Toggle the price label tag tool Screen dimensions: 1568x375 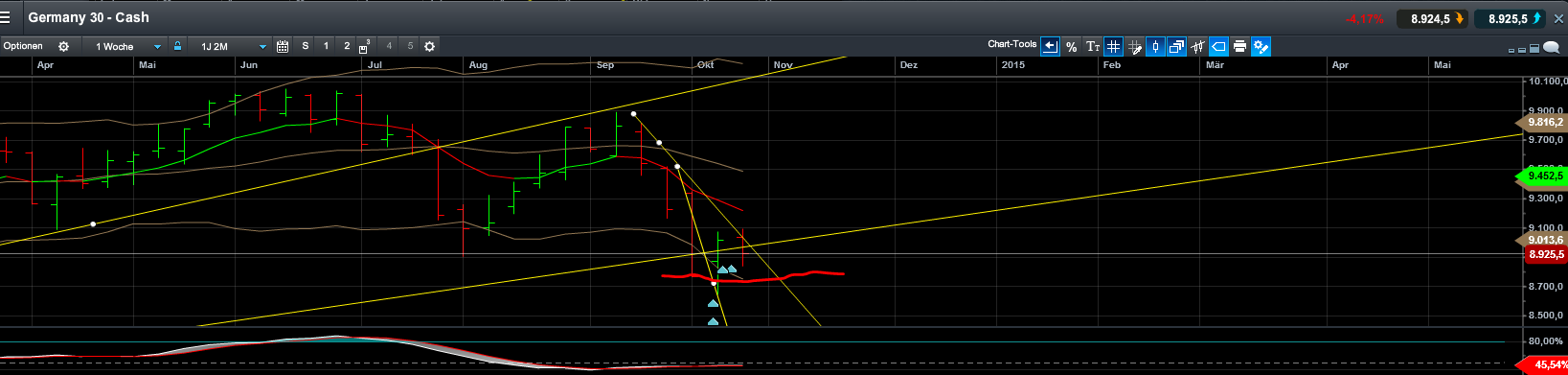(1218, 46)
